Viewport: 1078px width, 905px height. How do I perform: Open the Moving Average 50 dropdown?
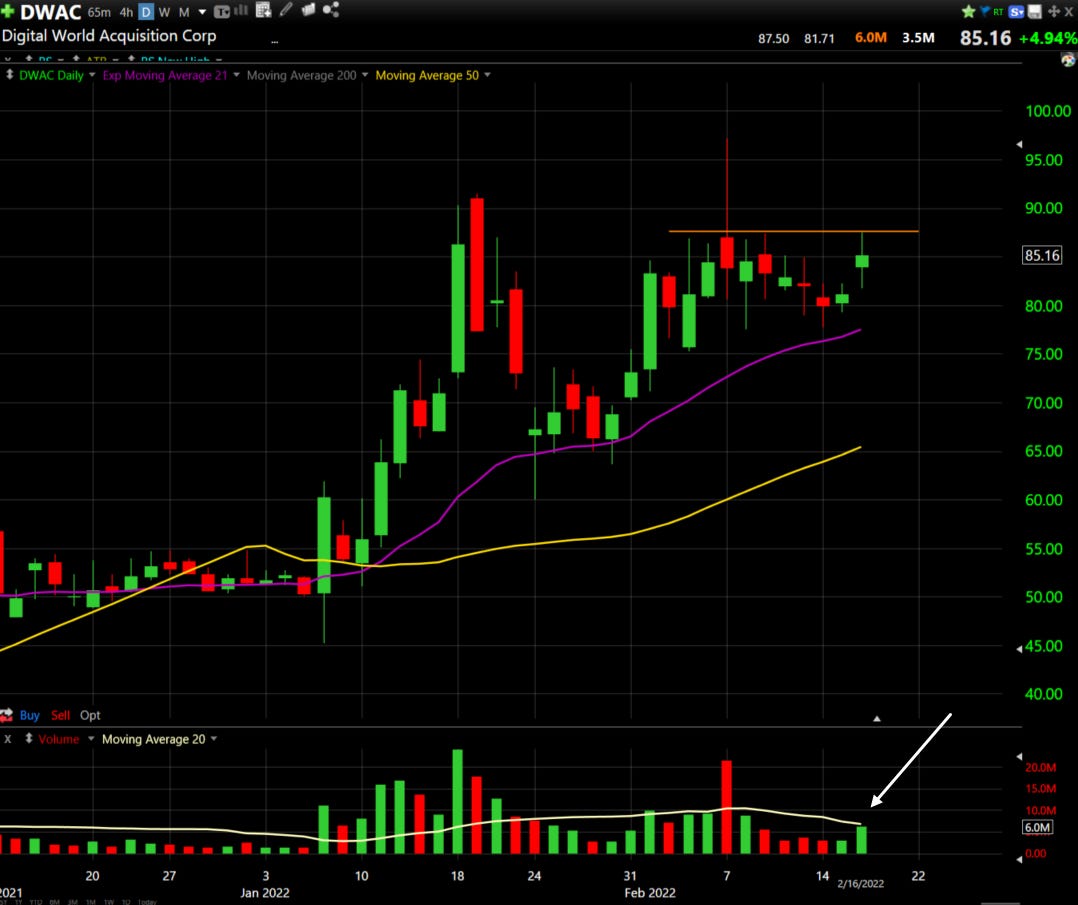(x=487, y=75)
